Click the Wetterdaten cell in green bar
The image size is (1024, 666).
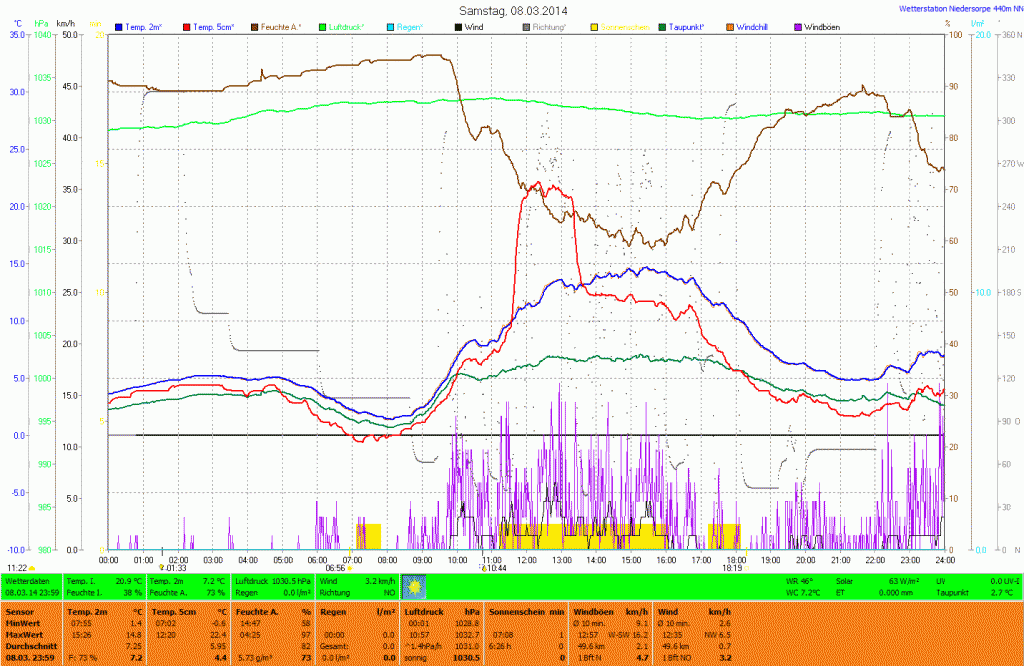point(27,580)
